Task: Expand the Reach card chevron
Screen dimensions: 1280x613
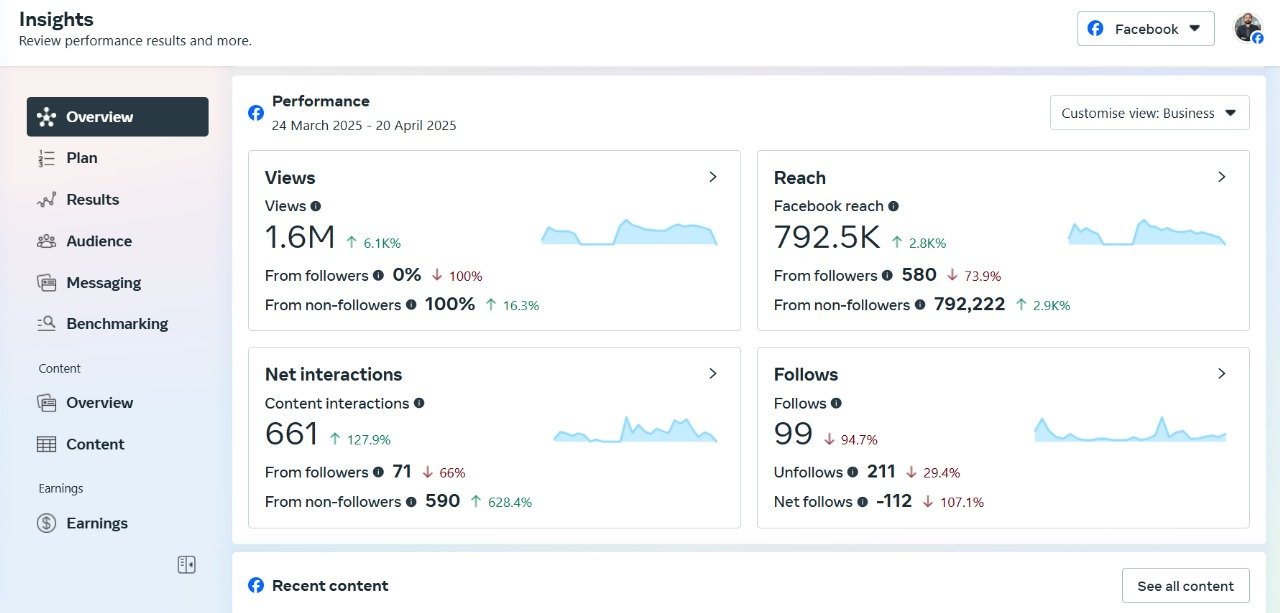Action: point(1222,177)
